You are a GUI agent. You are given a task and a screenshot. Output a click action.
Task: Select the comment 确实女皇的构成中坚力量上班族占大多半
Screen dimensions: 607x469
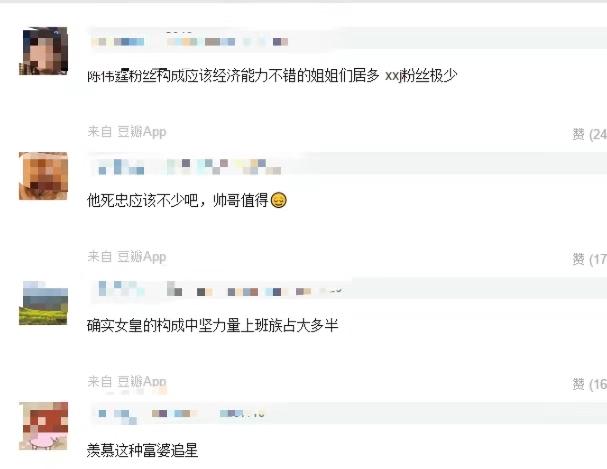click(x=213, y=325)
